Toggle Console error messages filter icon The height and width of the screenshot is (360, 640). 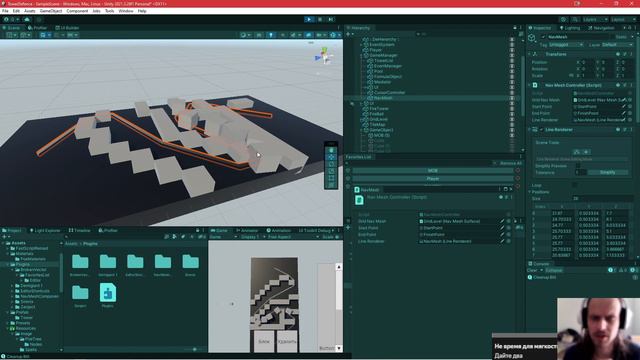[633, 270]
